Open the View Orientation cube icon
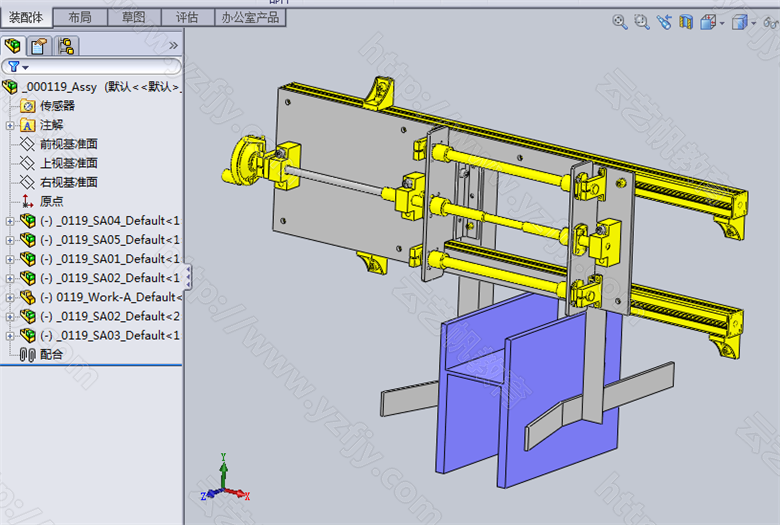780x525 pixels. 708,22
